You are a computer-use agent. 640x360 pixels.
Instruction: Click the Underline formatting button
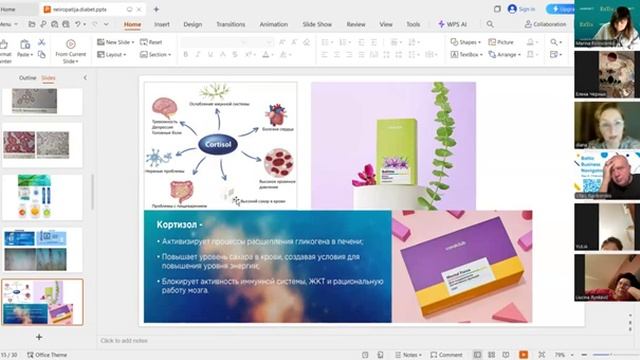(210, 54)
